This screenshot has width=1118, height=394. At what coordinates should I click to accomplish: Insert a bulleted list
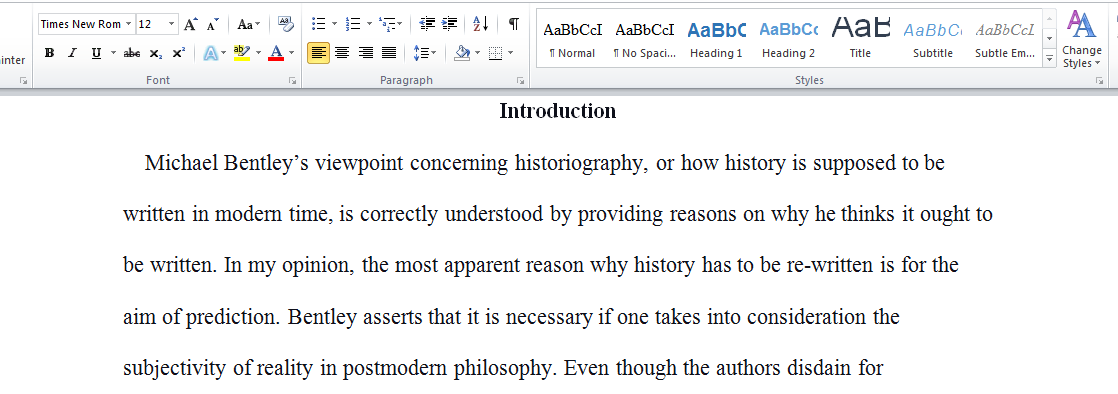[319, 24]
